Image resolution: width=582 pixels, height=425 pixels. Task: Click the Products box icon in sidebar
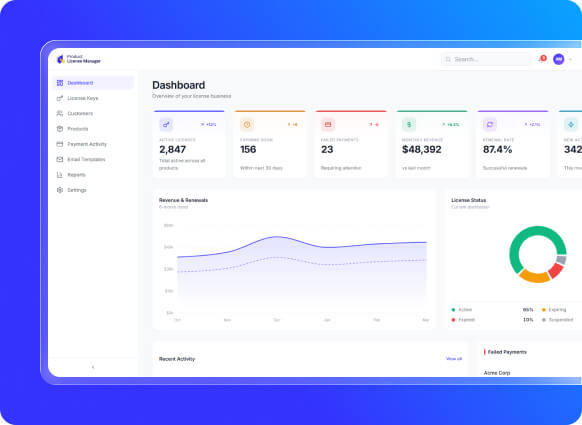(x=60, y=129)
